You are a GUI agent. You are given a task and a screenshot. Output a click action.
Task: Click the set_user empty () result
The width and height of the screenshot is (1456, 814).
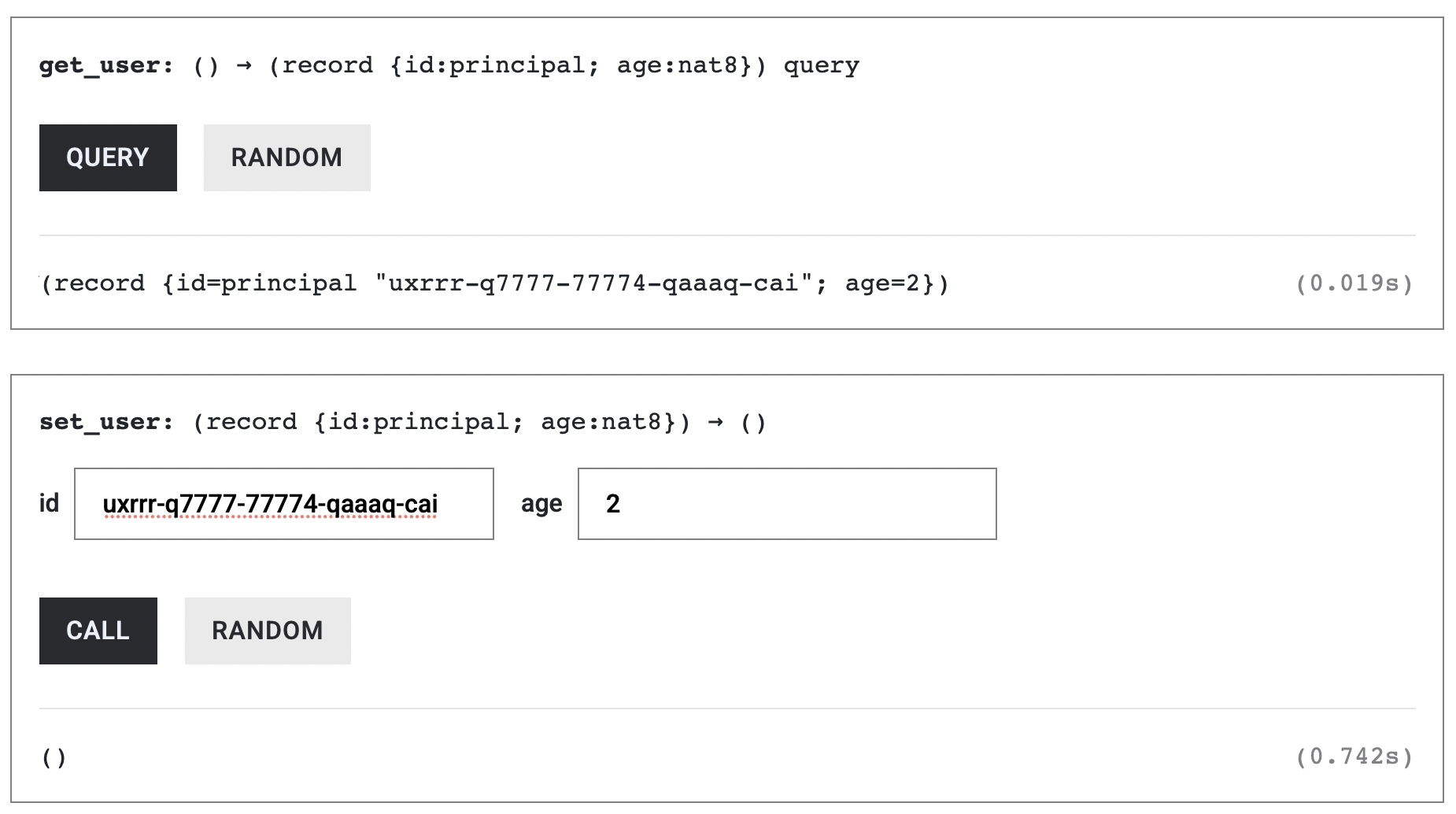tap(54, 757)
